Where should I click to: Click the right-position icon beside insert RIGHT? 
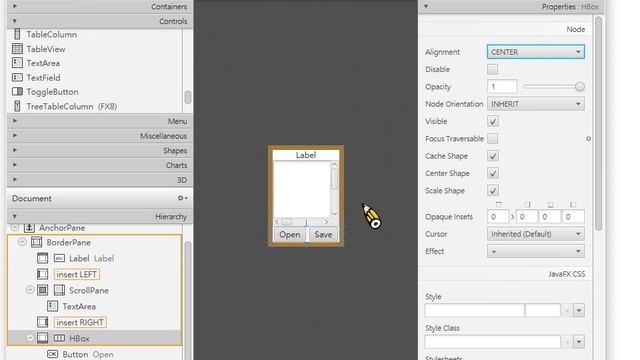[42, 322]
